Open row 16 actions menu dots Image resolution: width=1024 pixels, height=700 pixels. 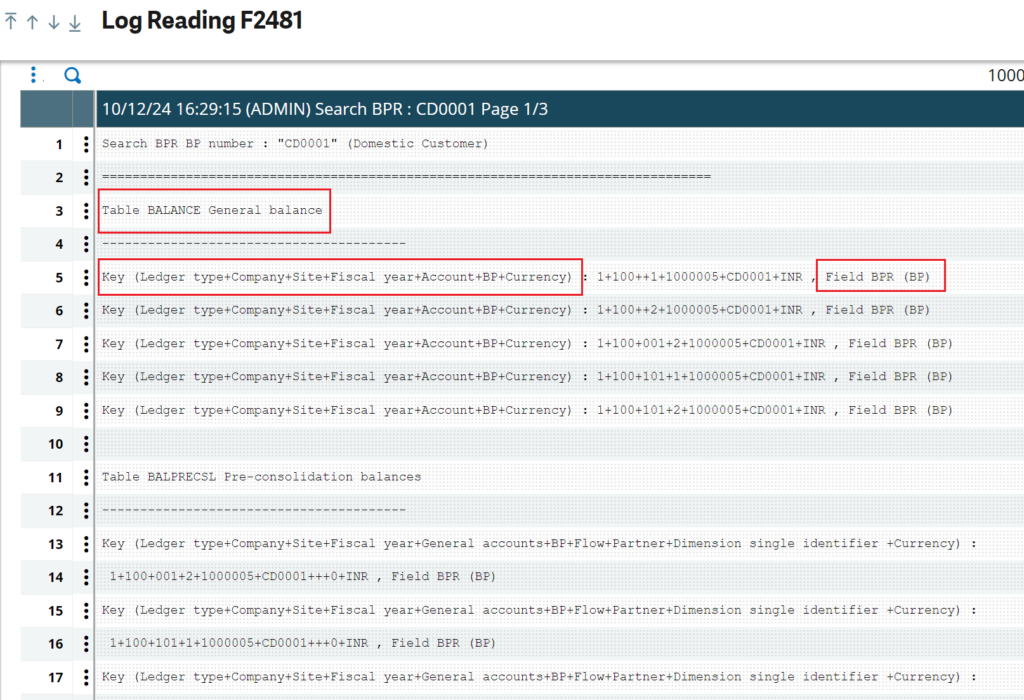[x=86, y=643]
